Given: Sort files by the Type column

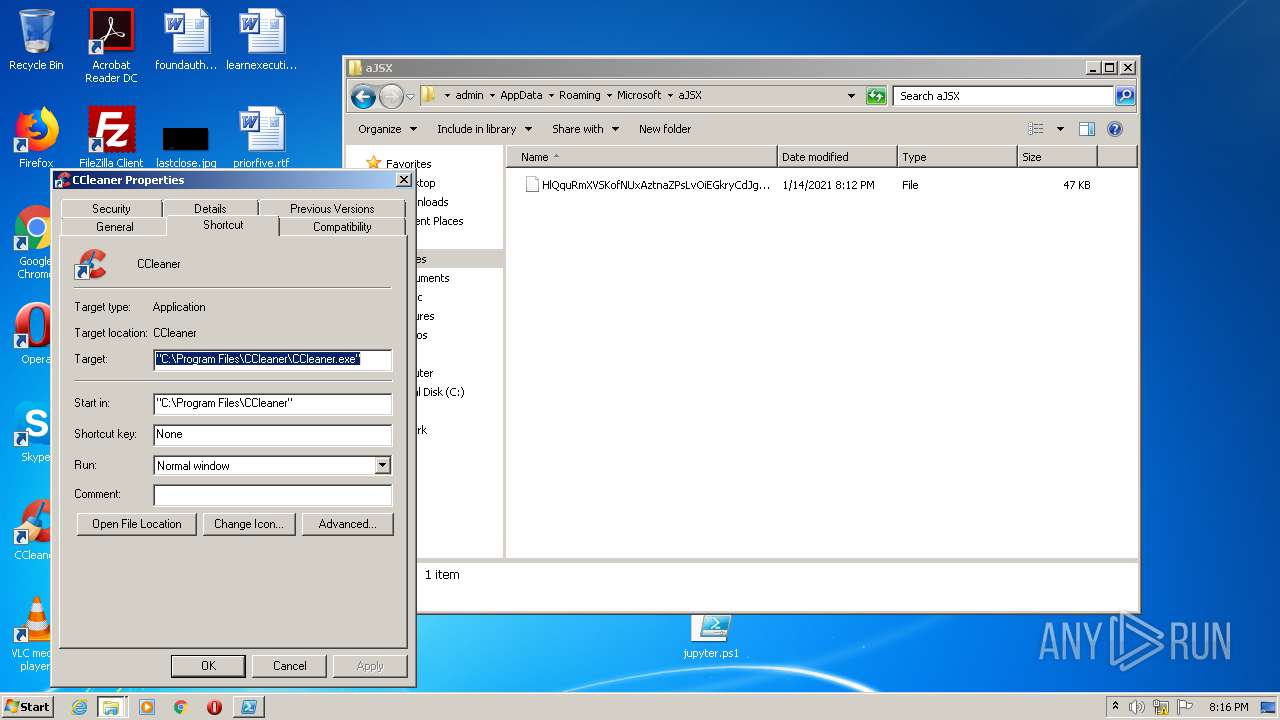Looking at the screenshot, I should coord(957,157).
